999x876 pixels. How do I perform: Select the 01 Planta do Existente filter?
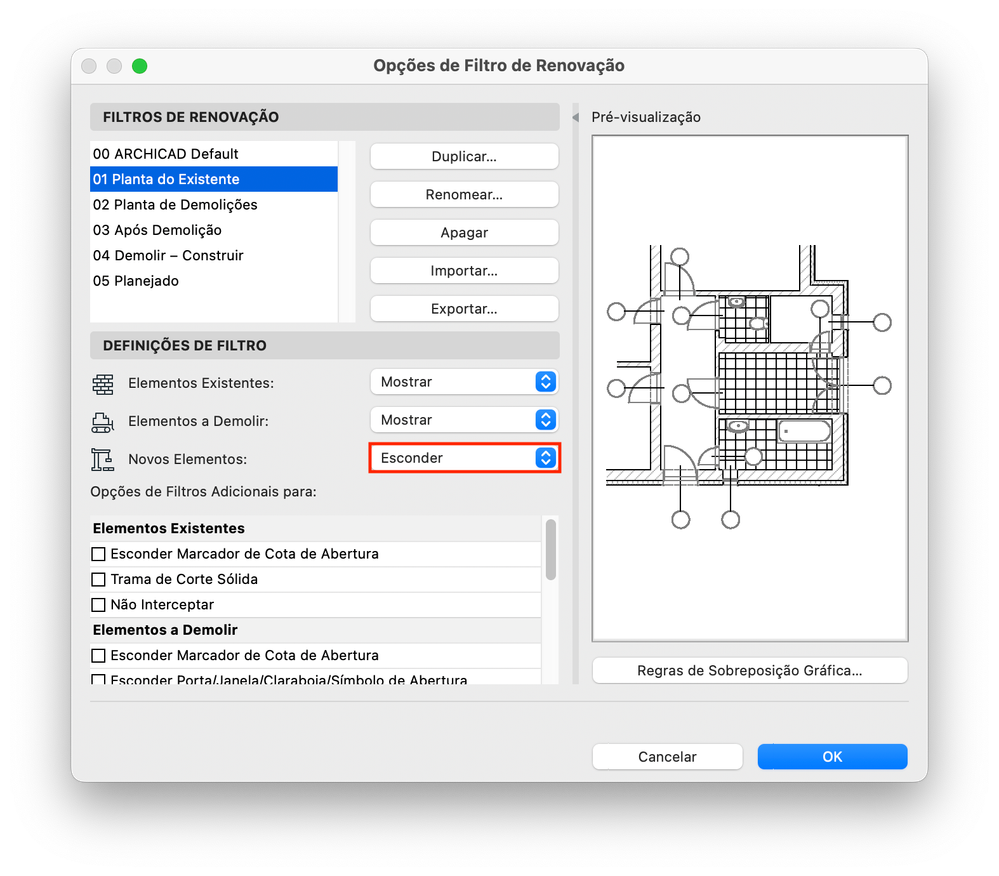click(213, 180)
